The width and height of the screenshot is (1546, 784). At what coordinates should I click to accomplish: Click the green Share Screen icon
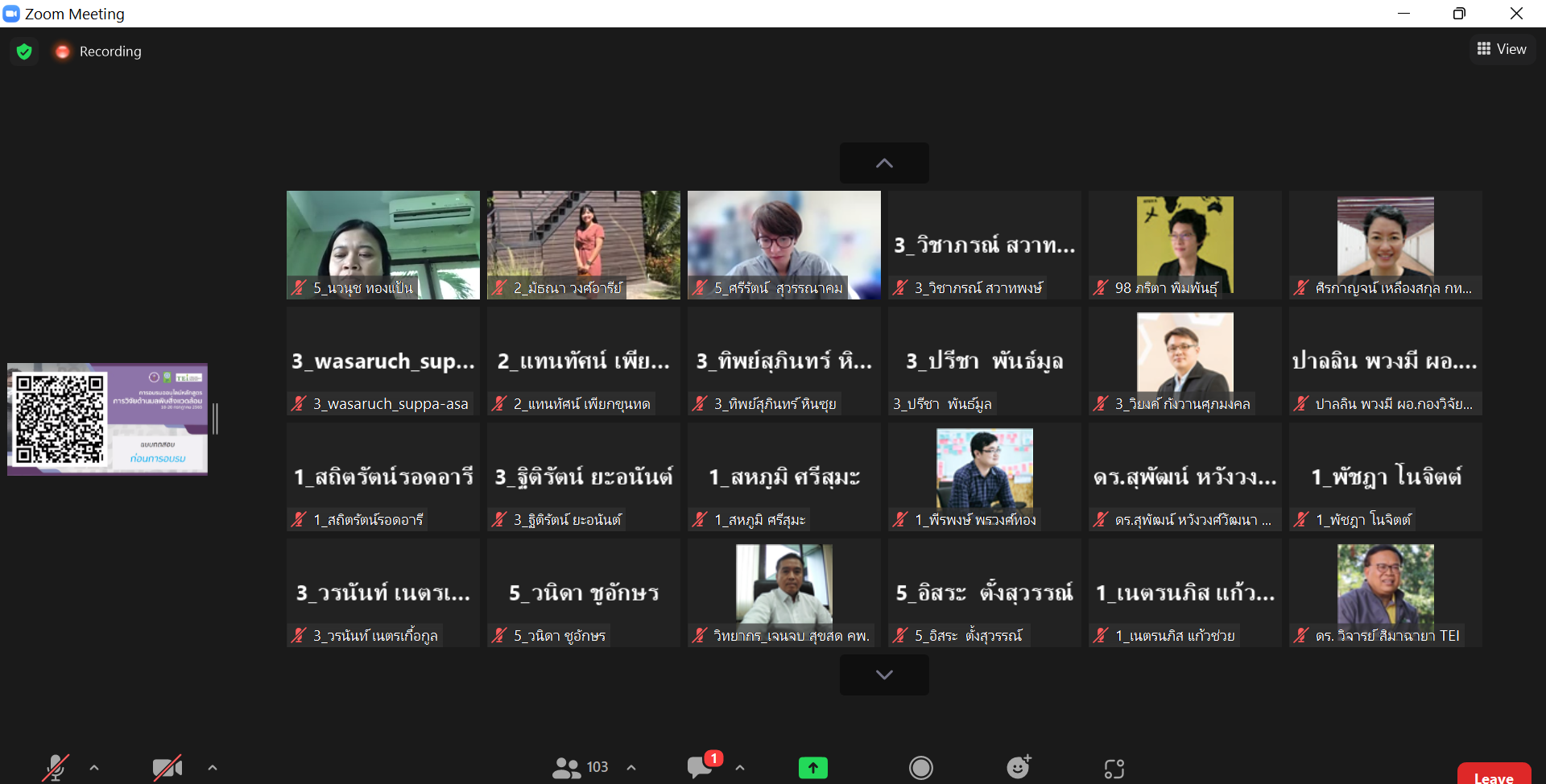(x=812, y=768)
